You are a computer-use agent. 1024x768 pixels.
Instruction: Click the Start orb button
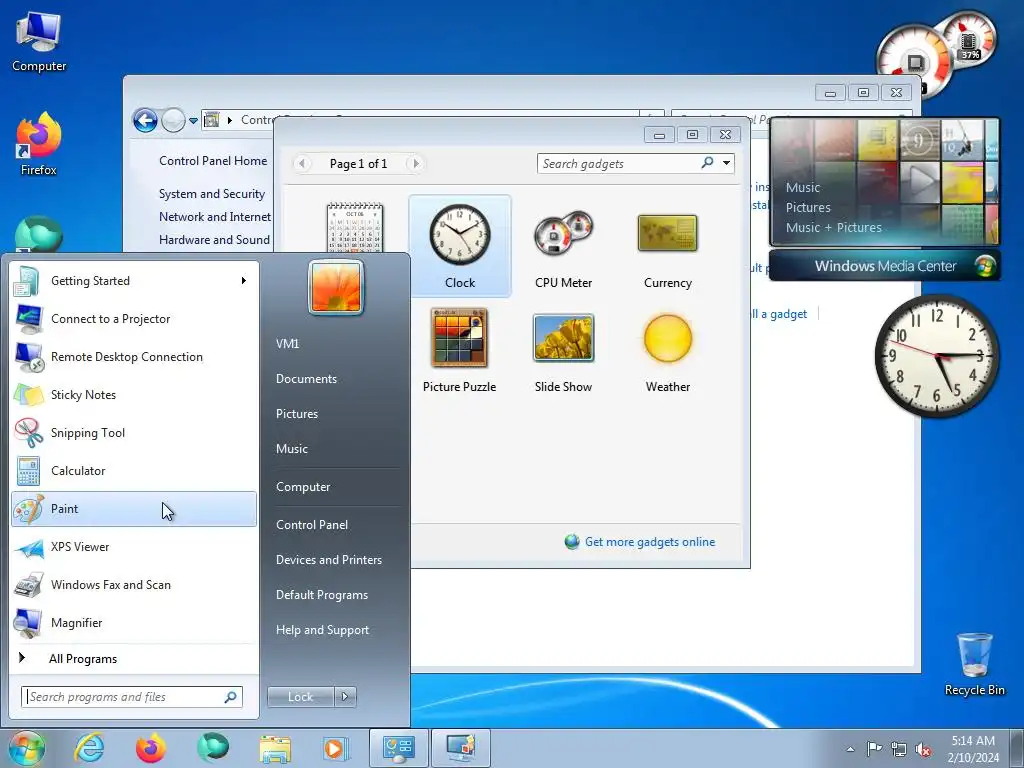25,748
